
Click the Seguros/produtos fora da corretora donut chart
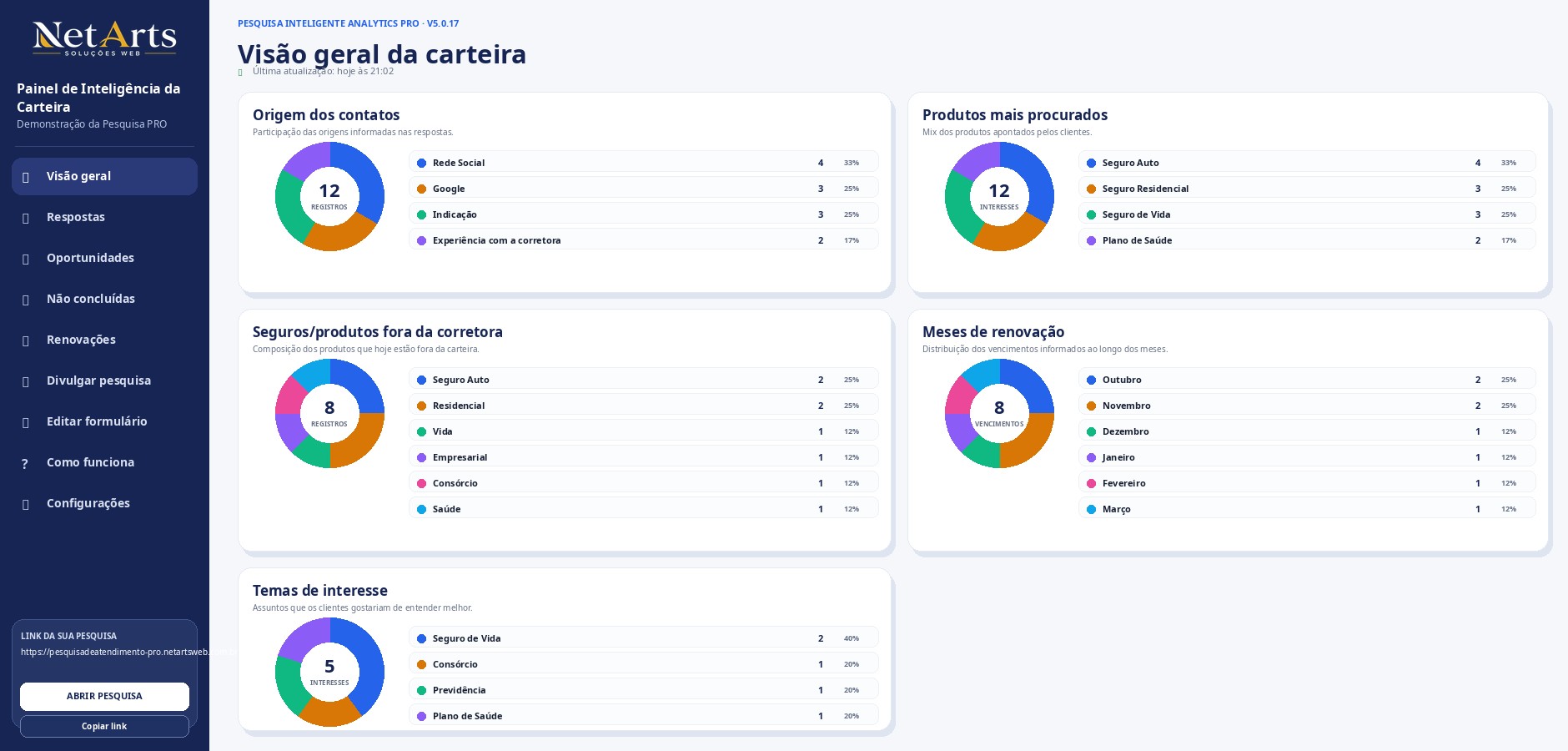pos(329,413)
